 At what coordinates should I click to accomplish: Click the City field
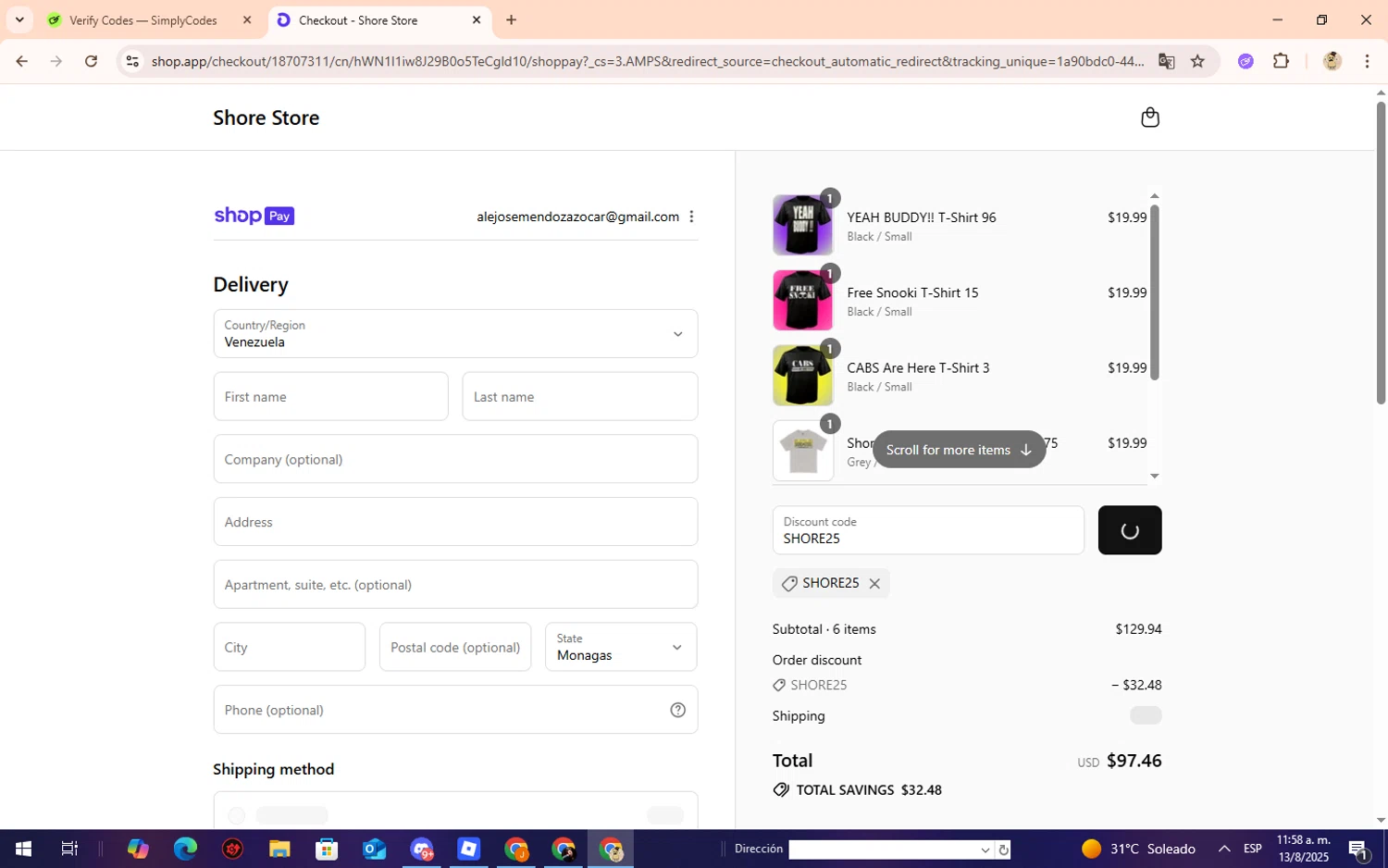[x=290, y=647]
